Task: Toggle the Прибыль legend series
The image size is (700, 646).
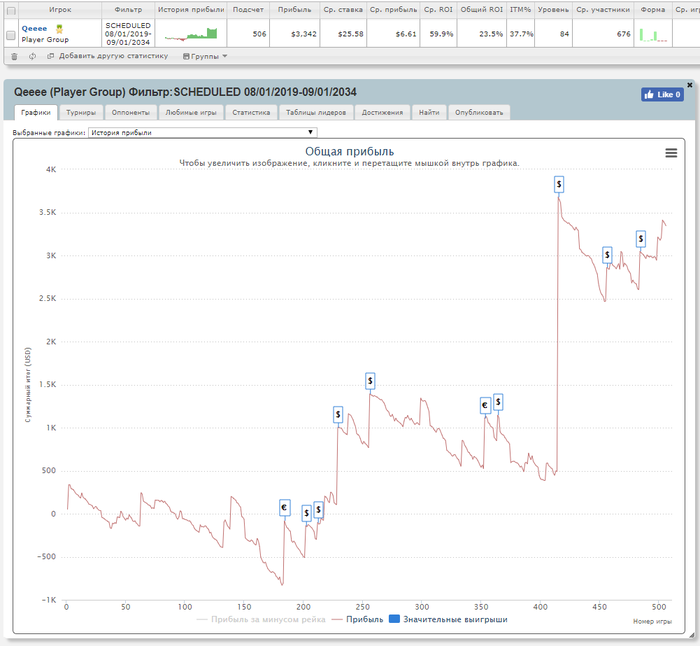Action: click(358, 619)
